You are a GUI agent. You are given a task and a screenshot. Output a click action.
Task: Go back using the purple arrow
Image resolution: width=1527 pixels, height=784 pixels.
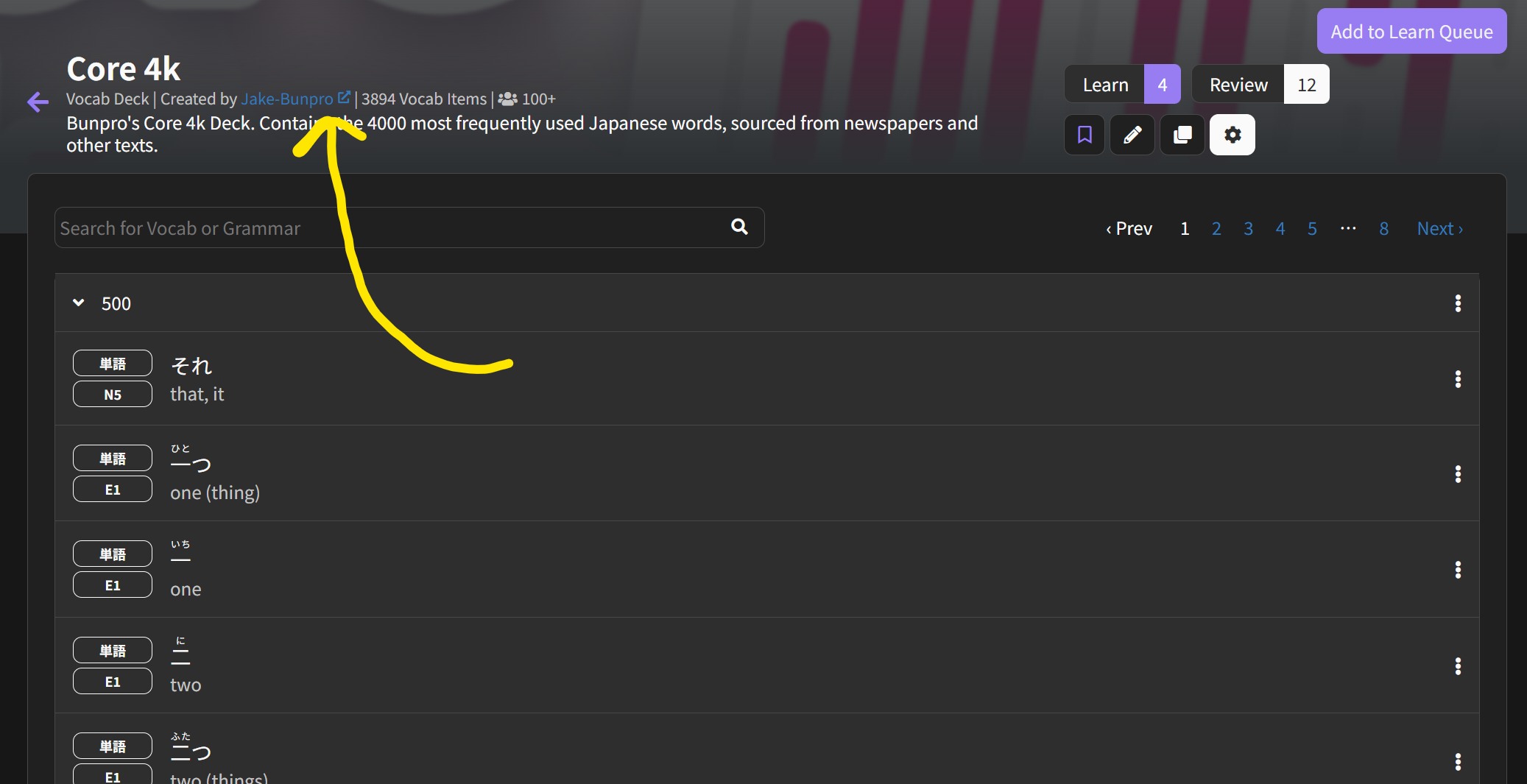pyautogui.click(x=38, y=102)
